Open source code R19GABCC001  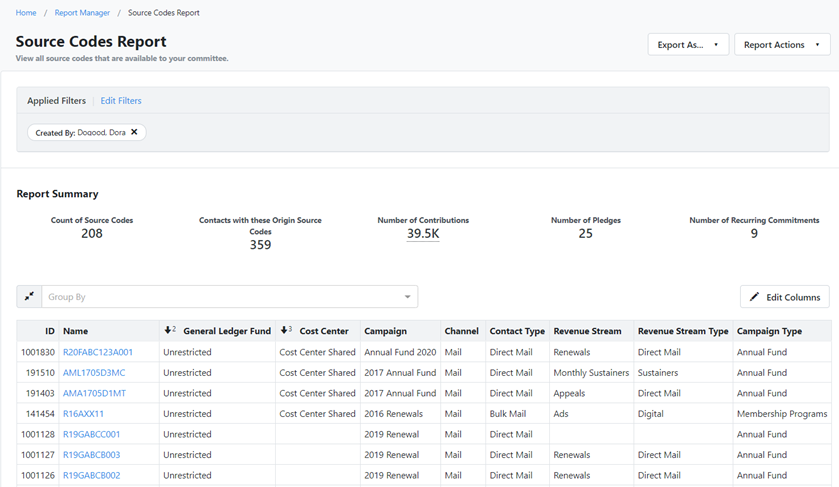pyautogui.click(x=91, y=435)
